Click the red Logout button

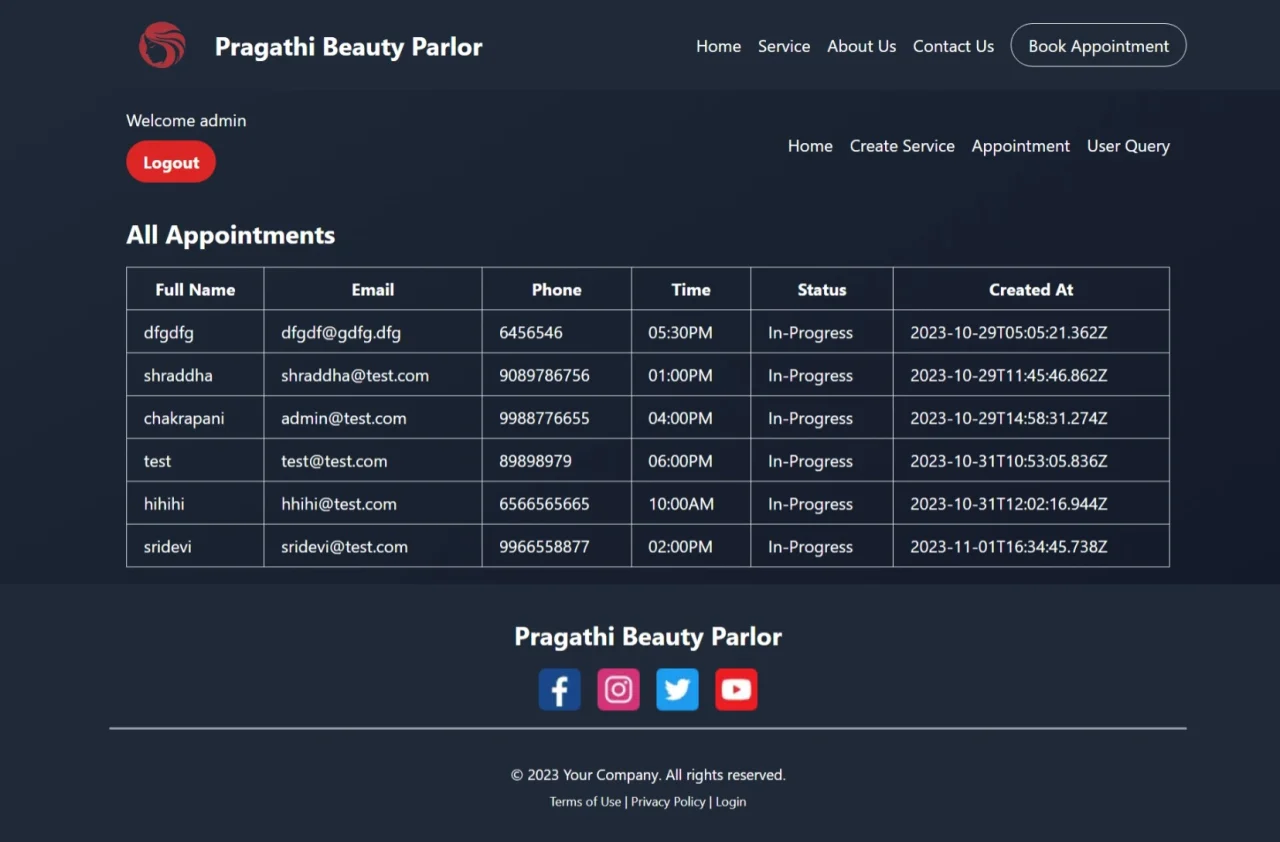[x=171, y=162]
